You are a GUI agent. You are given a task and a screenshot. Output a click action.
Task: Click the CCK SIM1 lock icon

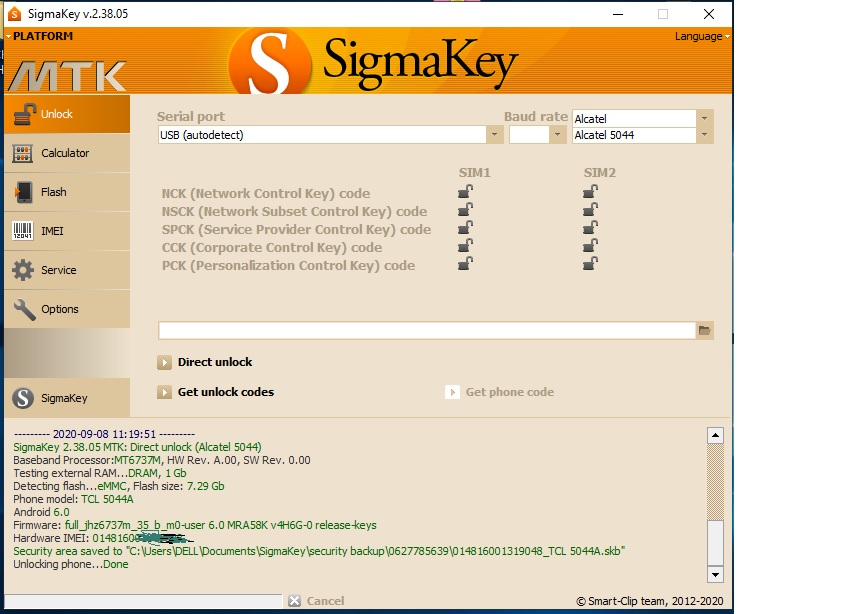click(465, 246)
